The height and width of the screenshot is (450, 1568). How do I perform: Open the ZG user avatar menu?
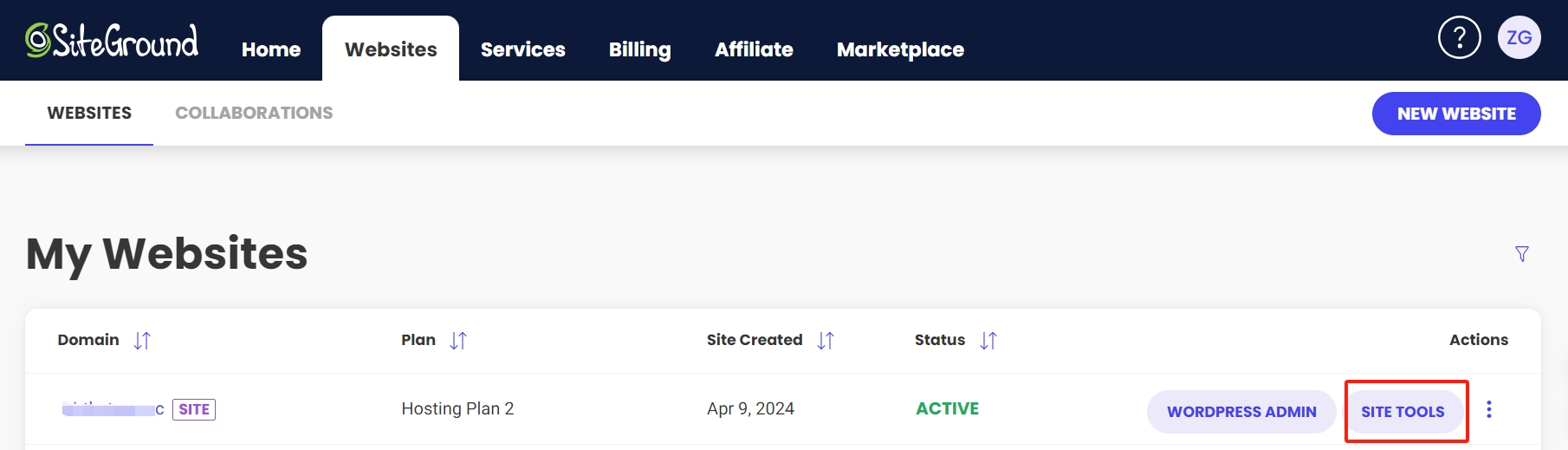coord(1519,38)
